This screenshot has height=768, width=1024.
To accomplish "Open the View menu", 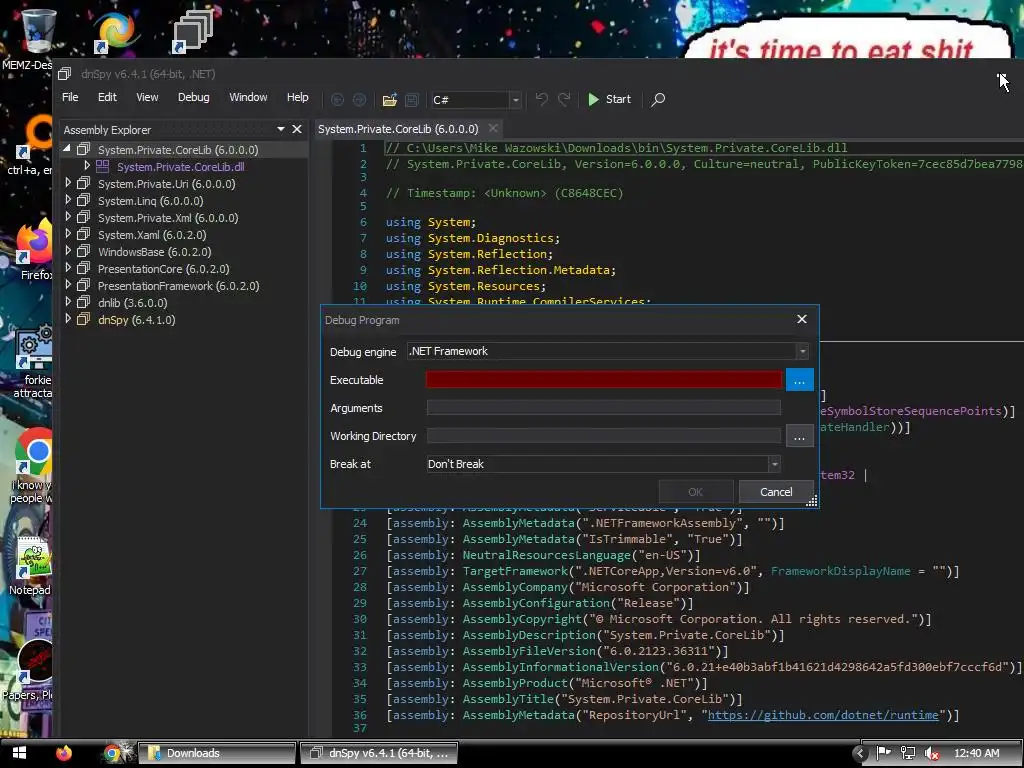I will pyautogui.click(x=147, y=97).
